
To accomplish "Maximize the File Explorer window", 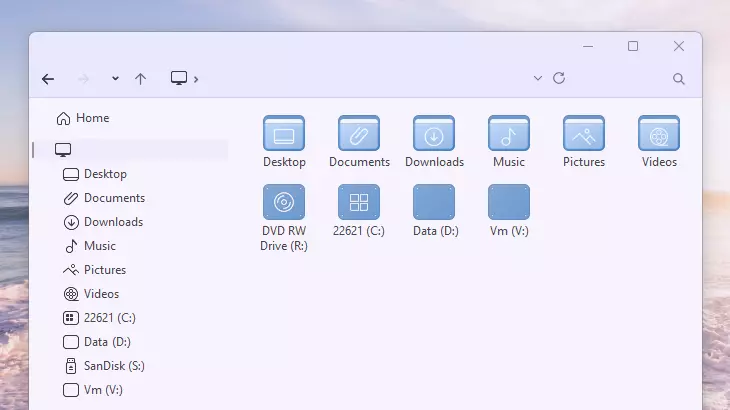I will pos(633,46).
